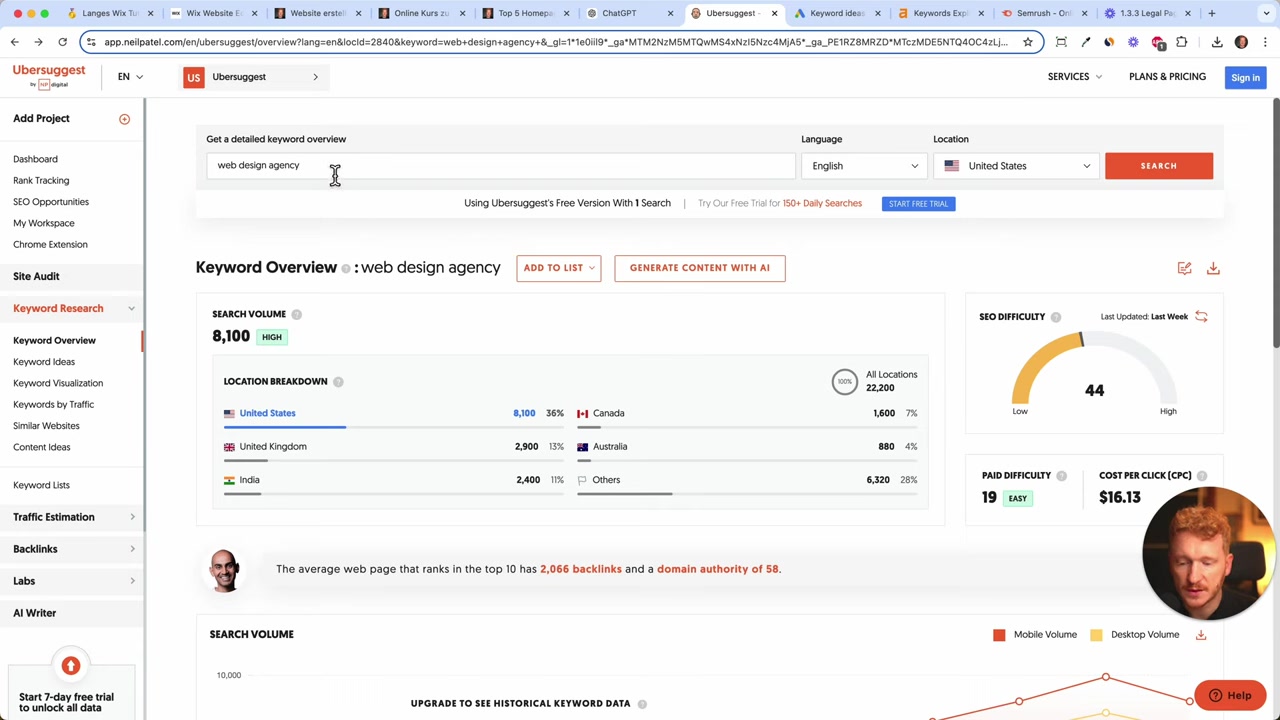The height and width of the screenshot is (720, 1280).
Task: Open Similar Websites in sidebar
Action: click(x=46, y=426)
